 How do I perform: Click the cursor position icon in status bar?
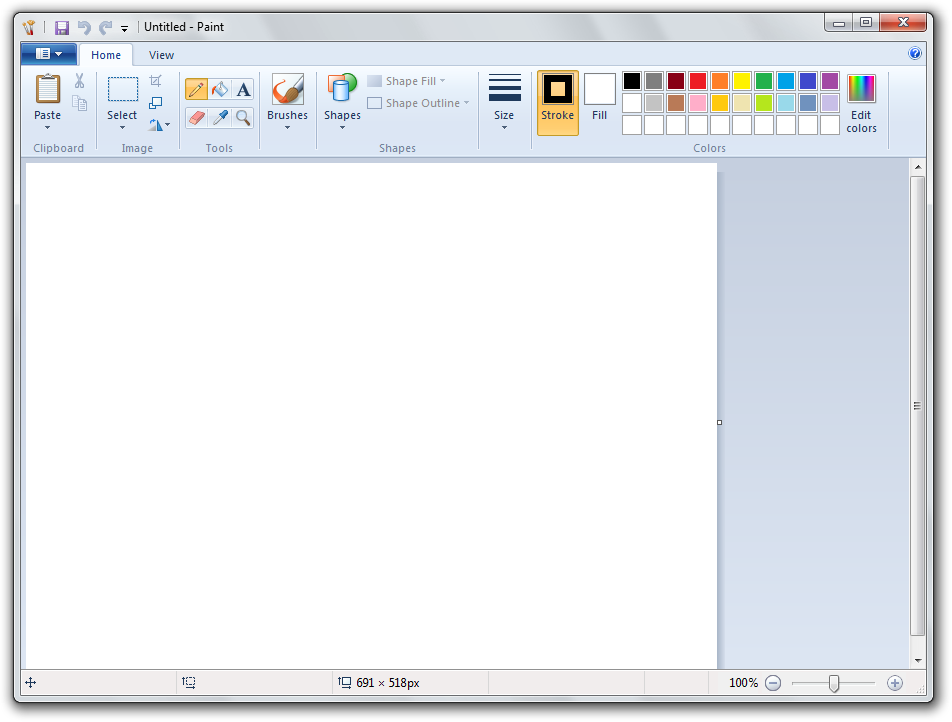tap(30, 683)
